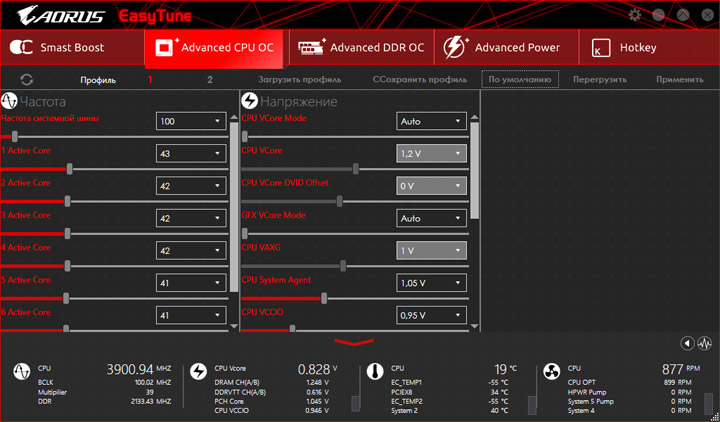Click the Advanced DDR OC memory icon
The width and height of the screenshot is (720, 422).
coord(312,47)
